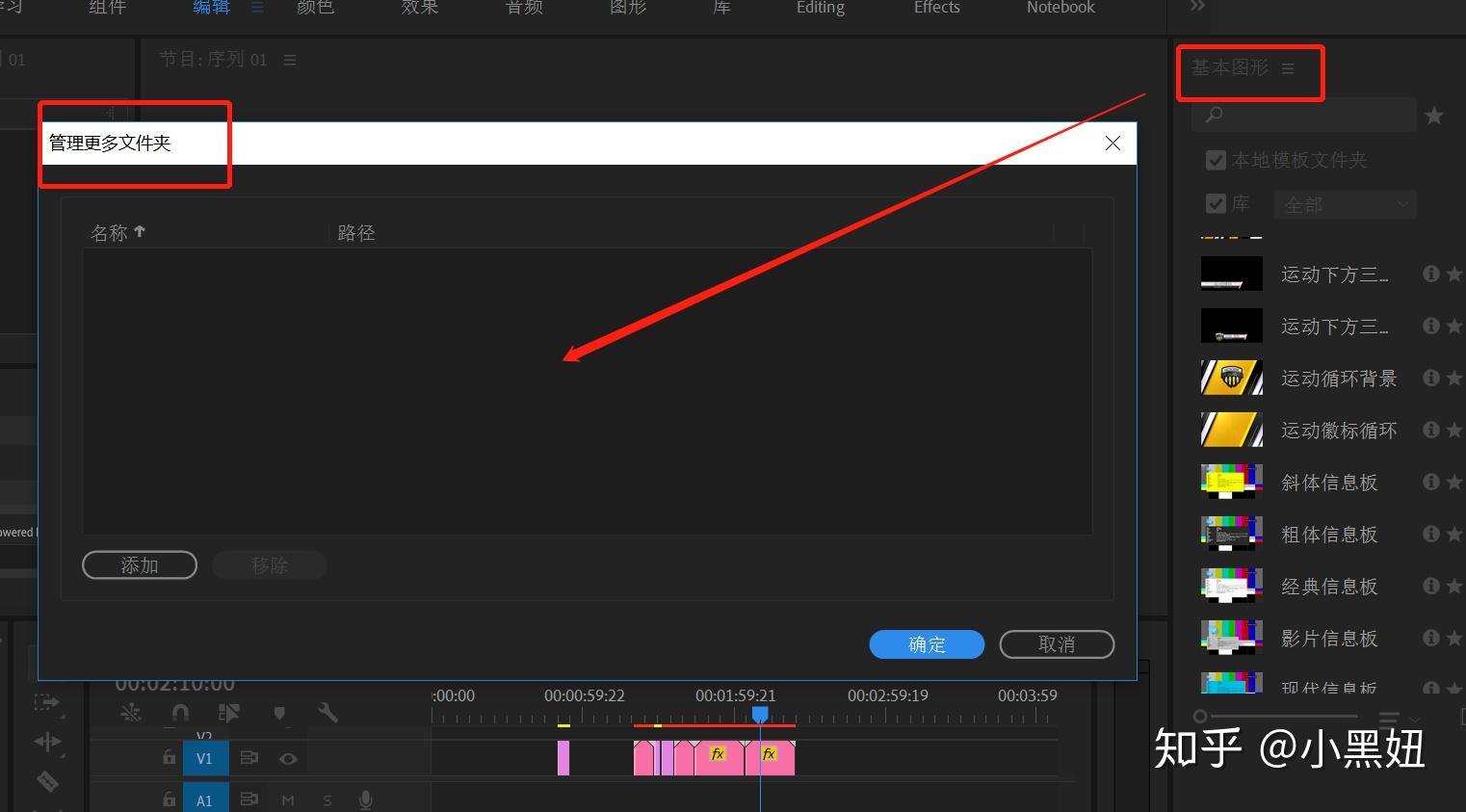Select the 运动循环背景 template thumbnail
Screen dimensions: 1466x812
coord(1232,378)
